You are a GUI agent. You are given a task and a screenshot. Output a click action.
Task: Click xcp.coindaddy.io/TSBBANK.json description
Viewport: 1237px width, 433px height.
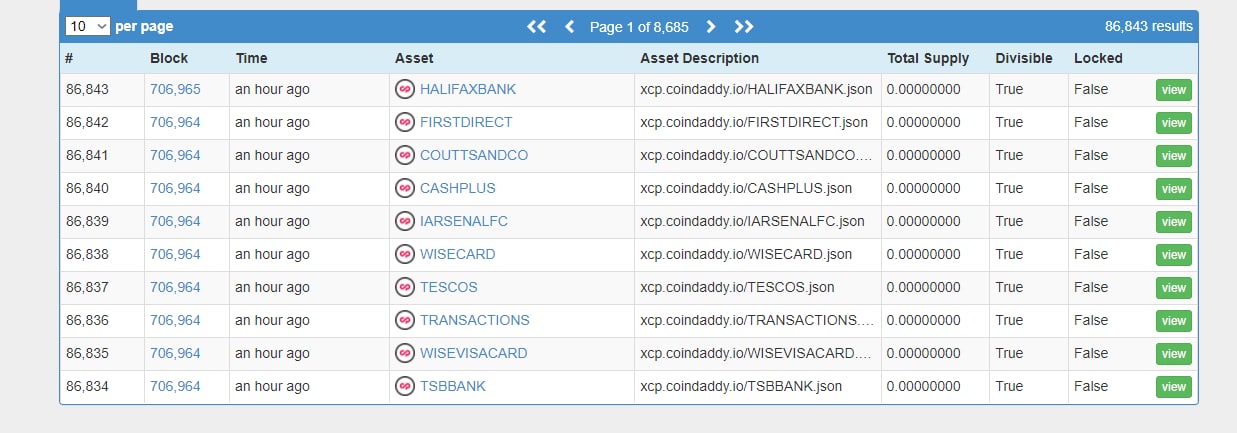741,386
